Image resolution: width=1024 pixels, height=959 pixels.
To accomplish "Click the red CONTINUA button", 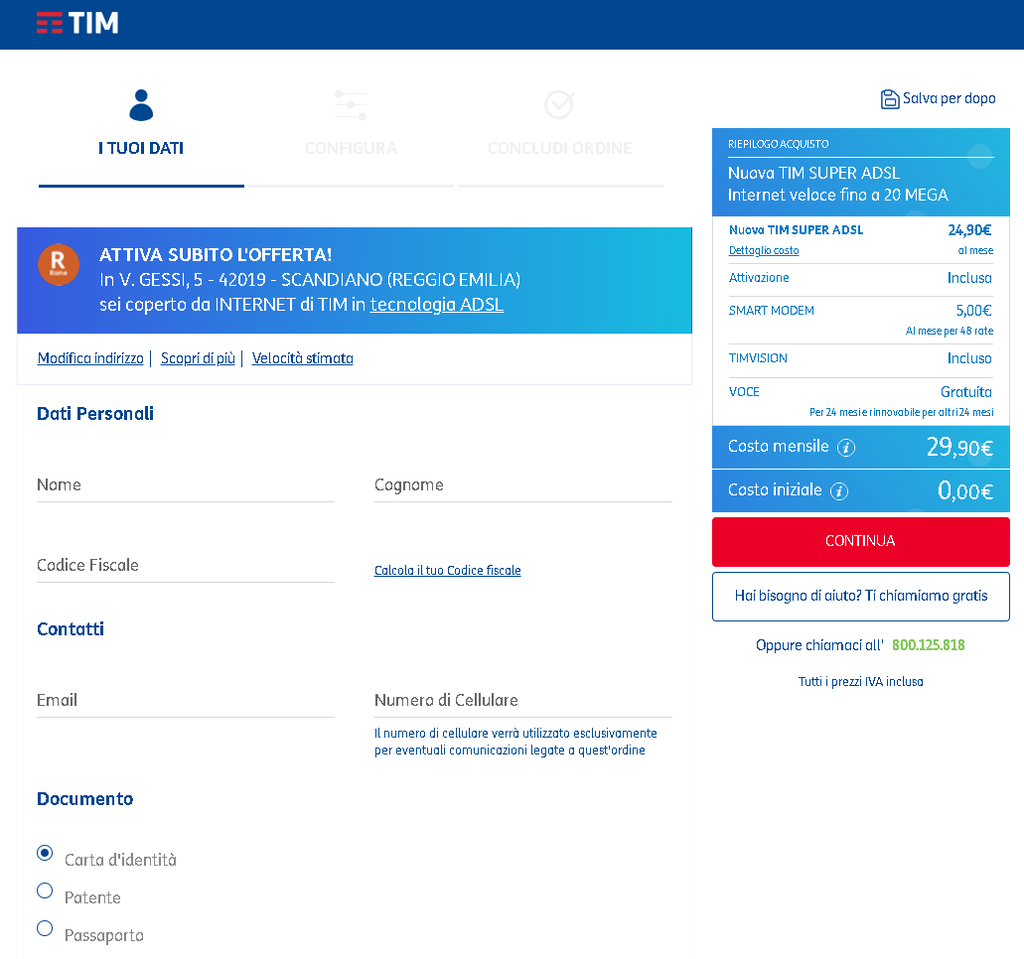I will 861,542.
